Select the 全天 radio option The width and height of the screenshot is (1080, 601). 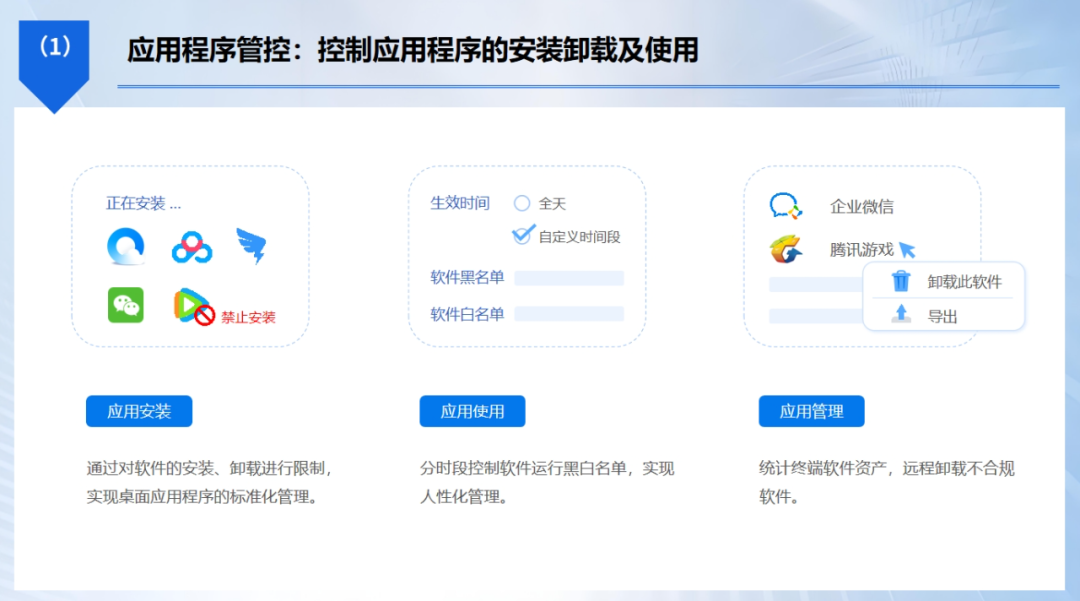click(521, 202)
